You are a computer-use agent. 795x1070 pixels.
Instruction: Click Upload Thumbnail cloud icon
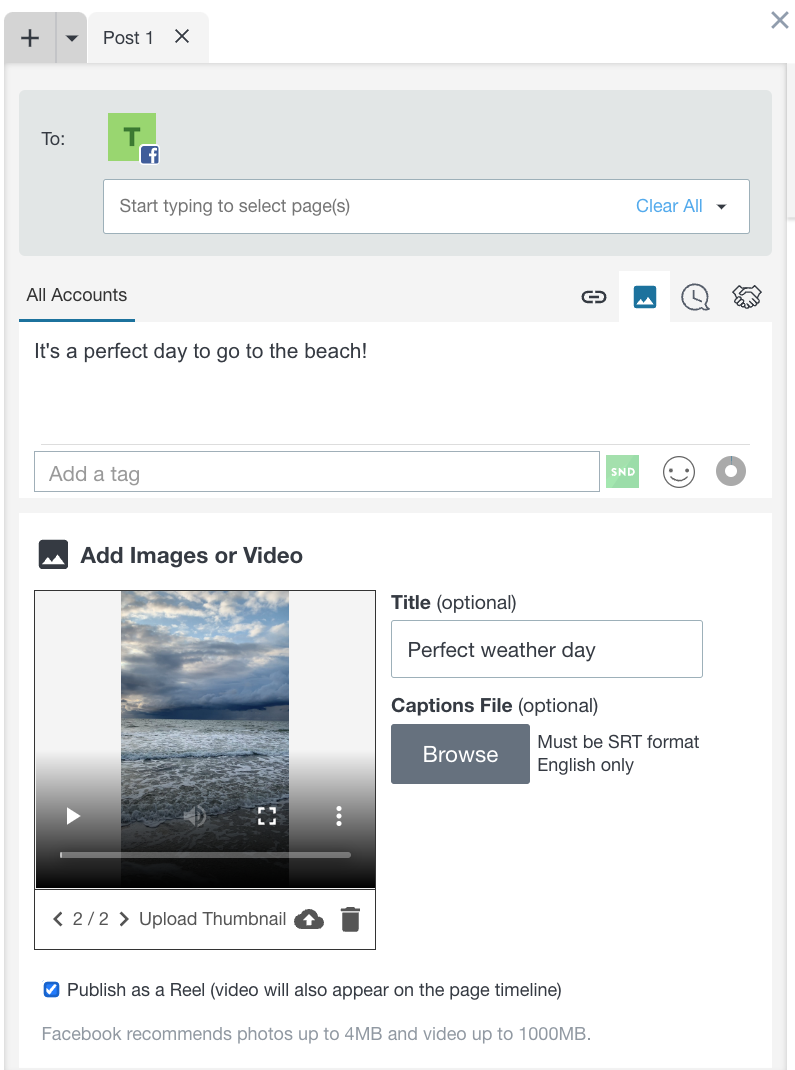coord(309,919)
